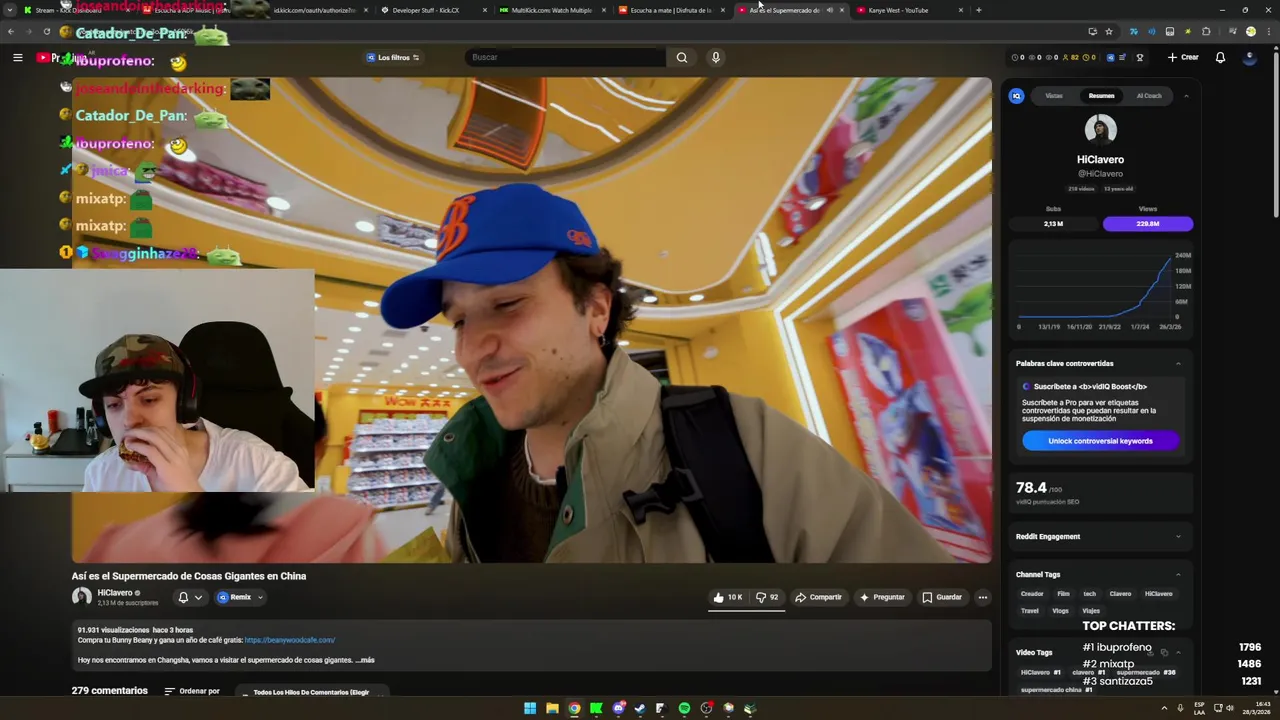Open more actions three-dot menu under video

[983, 597]
